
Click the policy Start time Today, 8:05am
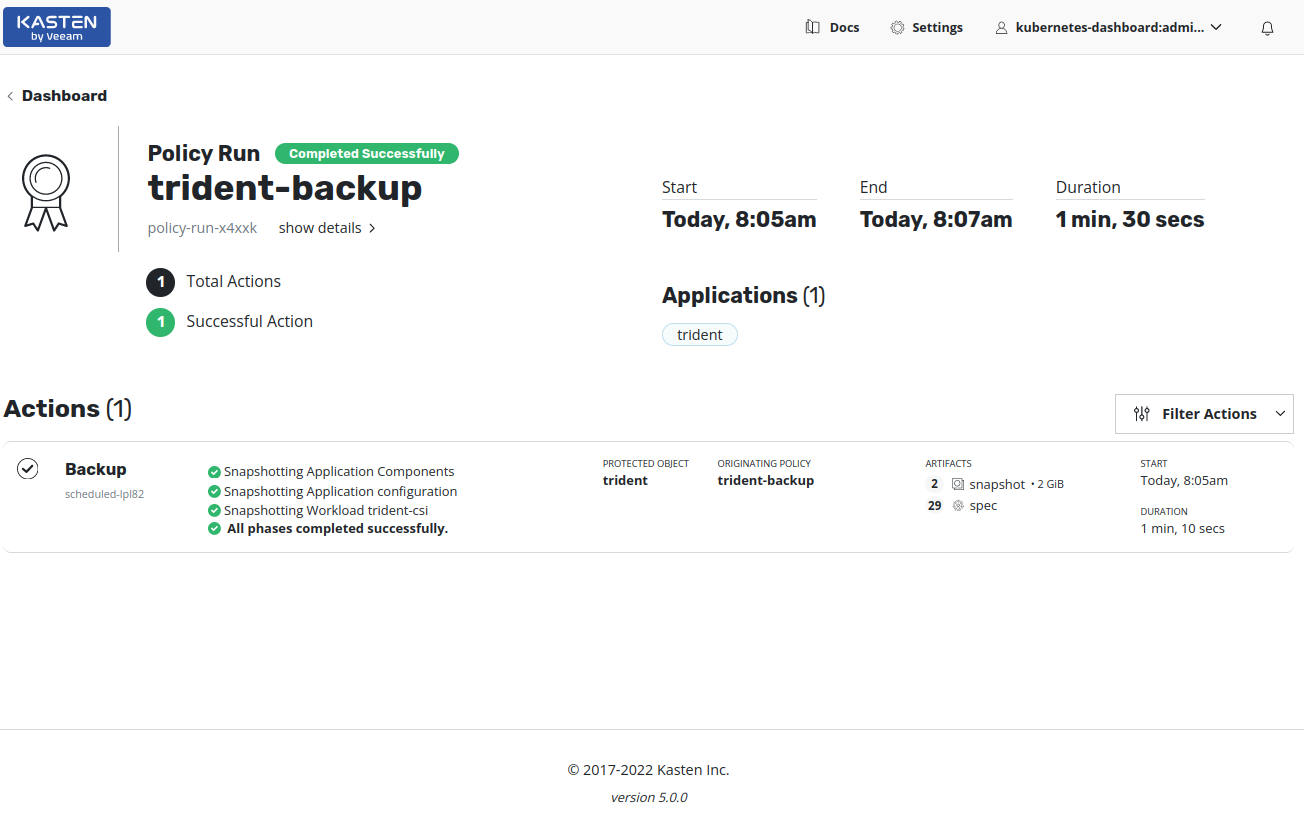(739, 220)
